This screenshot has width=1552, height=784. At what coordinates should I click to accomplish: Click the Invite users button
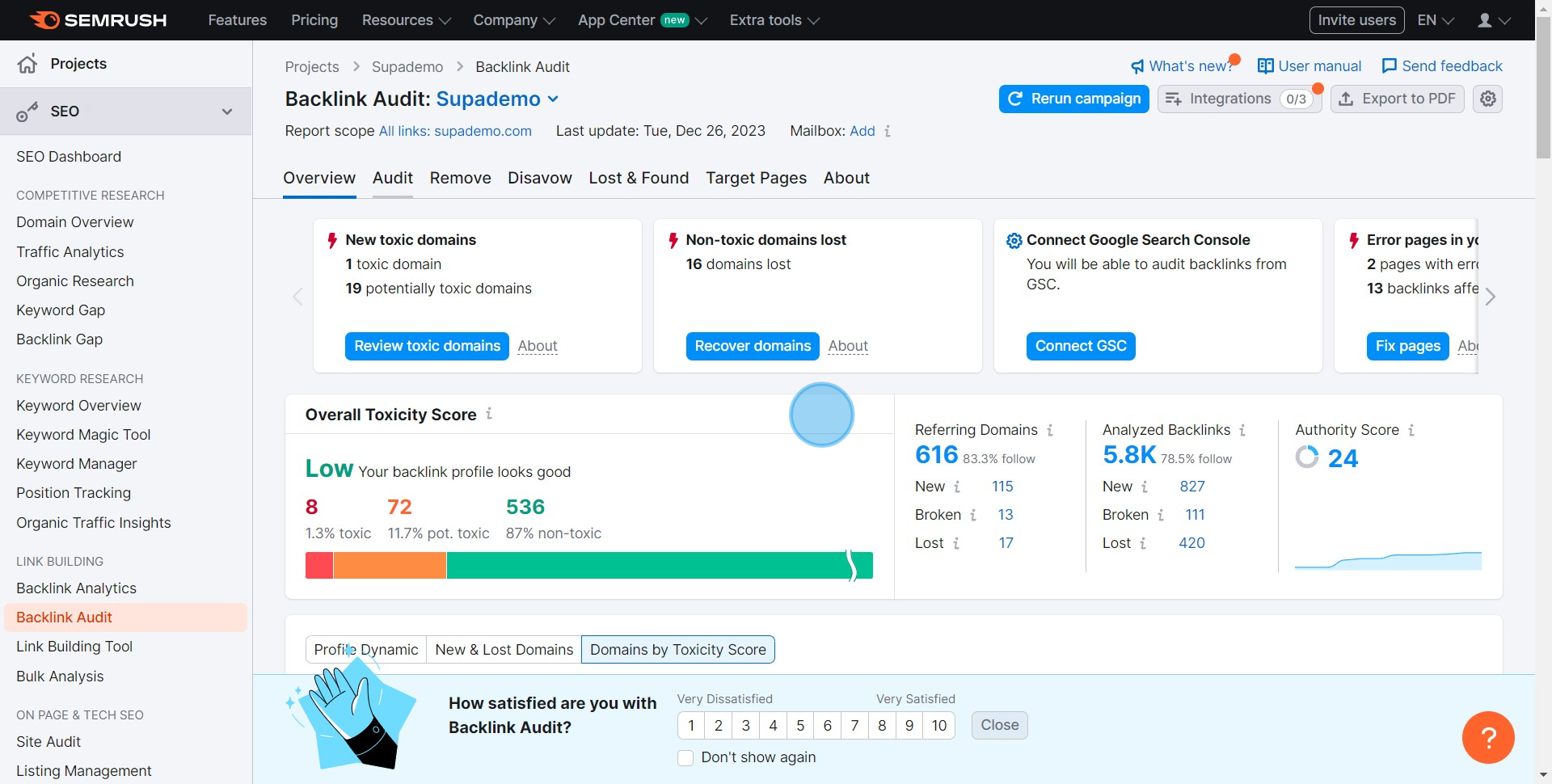[1356, 20]
